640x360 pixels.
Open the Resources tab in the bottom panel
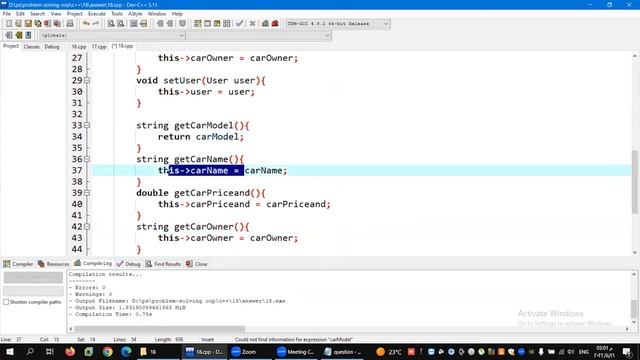53,264
